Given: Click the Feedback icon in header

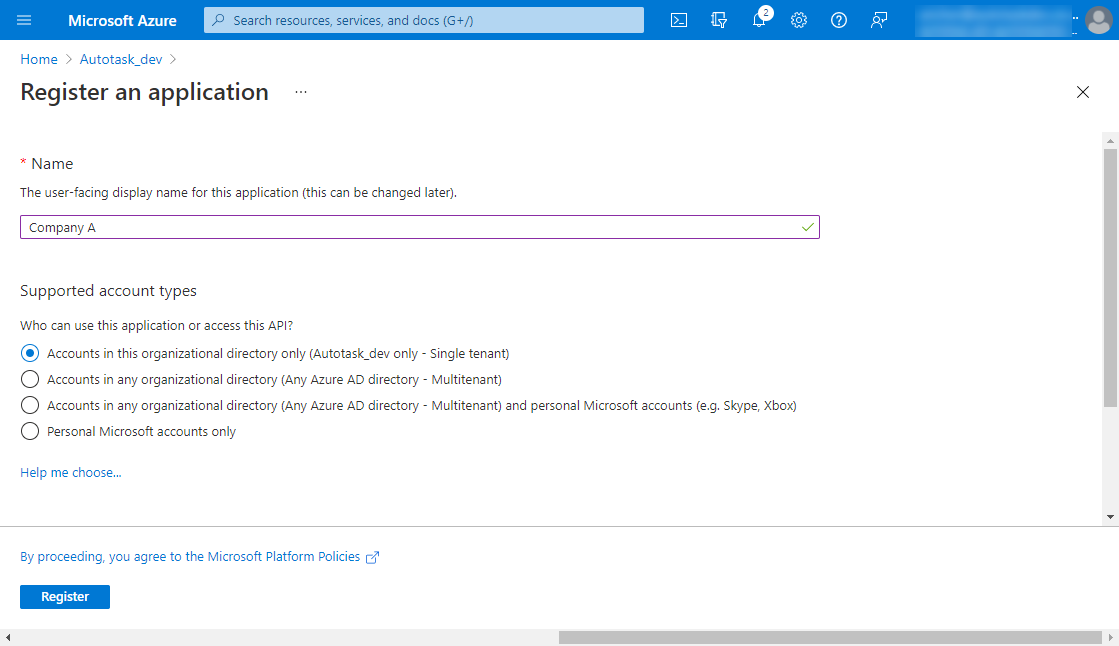Looking at the screenshot, I should point(879,20).
